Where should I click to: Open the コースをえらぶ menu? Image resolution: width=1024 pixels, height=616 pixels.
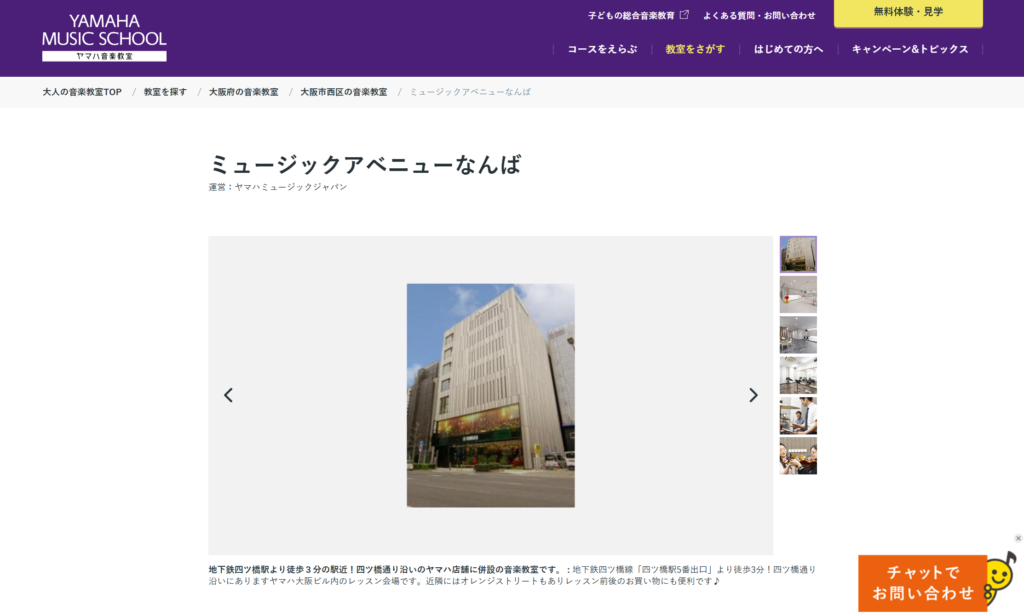pyautogui.click(x=602, y=49)
